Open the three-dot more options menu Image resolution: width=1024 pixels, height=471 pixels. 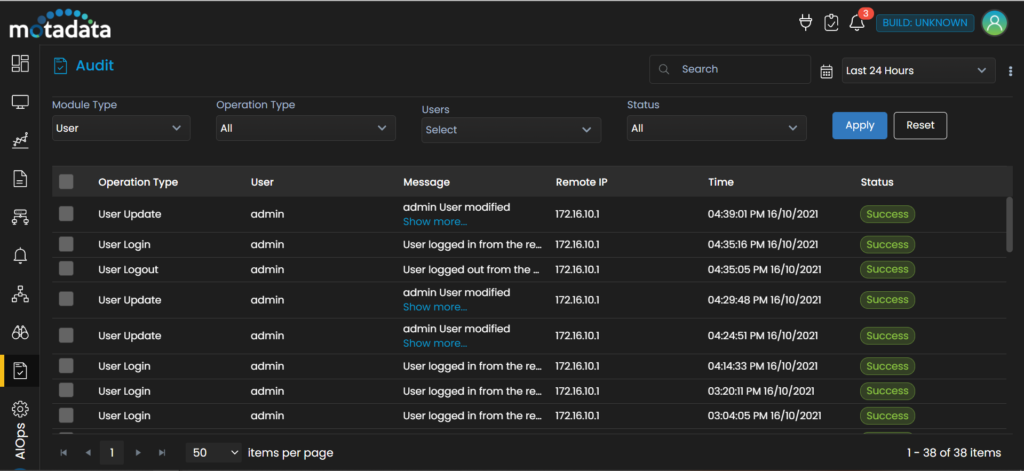1010,71
